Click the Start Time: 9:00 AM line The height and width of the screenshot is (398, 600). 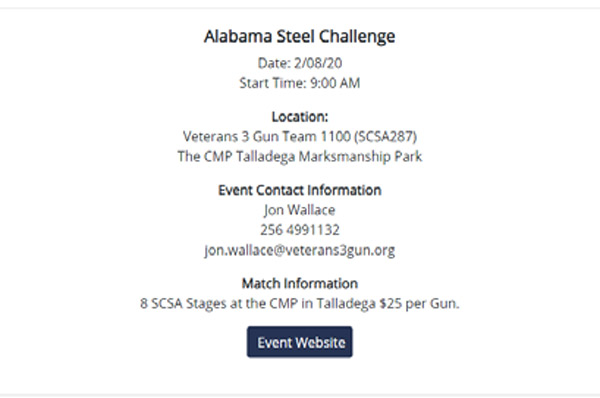pos(300,83)
